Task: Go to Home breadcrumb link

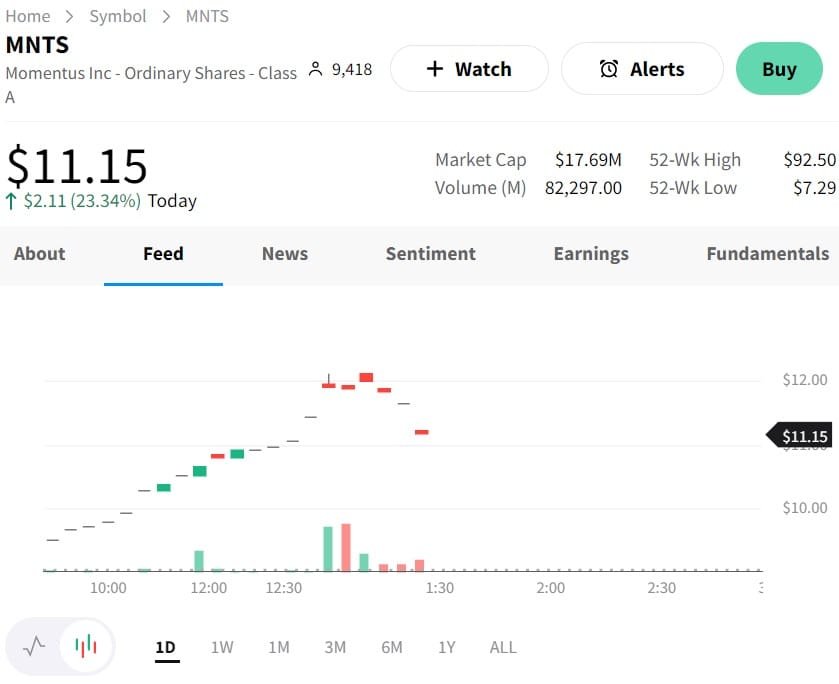Action: pos(28,16)
